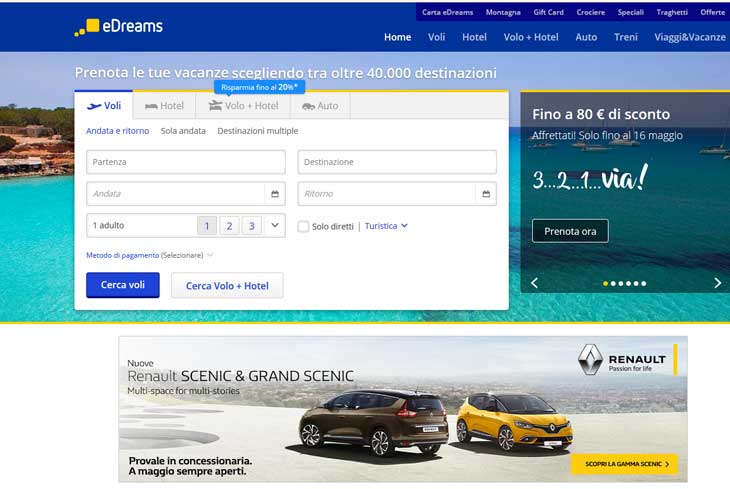Open Home in main navigation
The image size is (730, 489).
[x=398, y=37]
